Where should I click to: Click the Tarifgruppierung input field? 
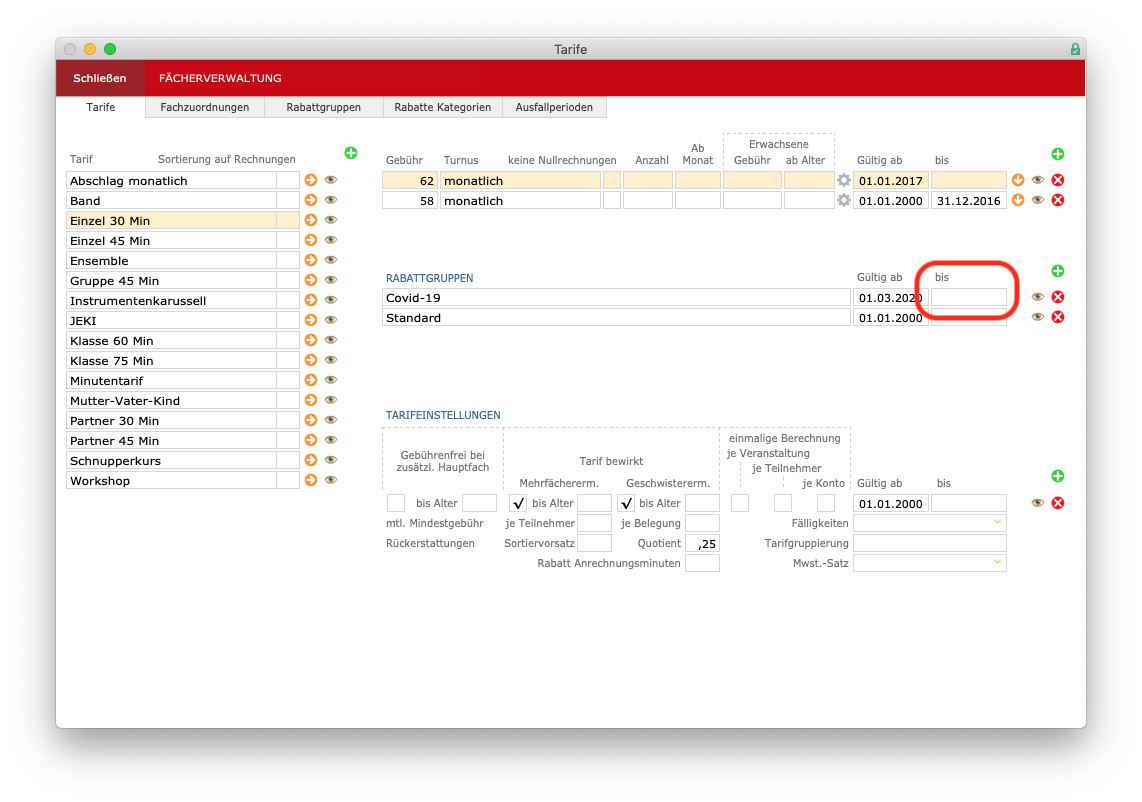pos(930,543)
